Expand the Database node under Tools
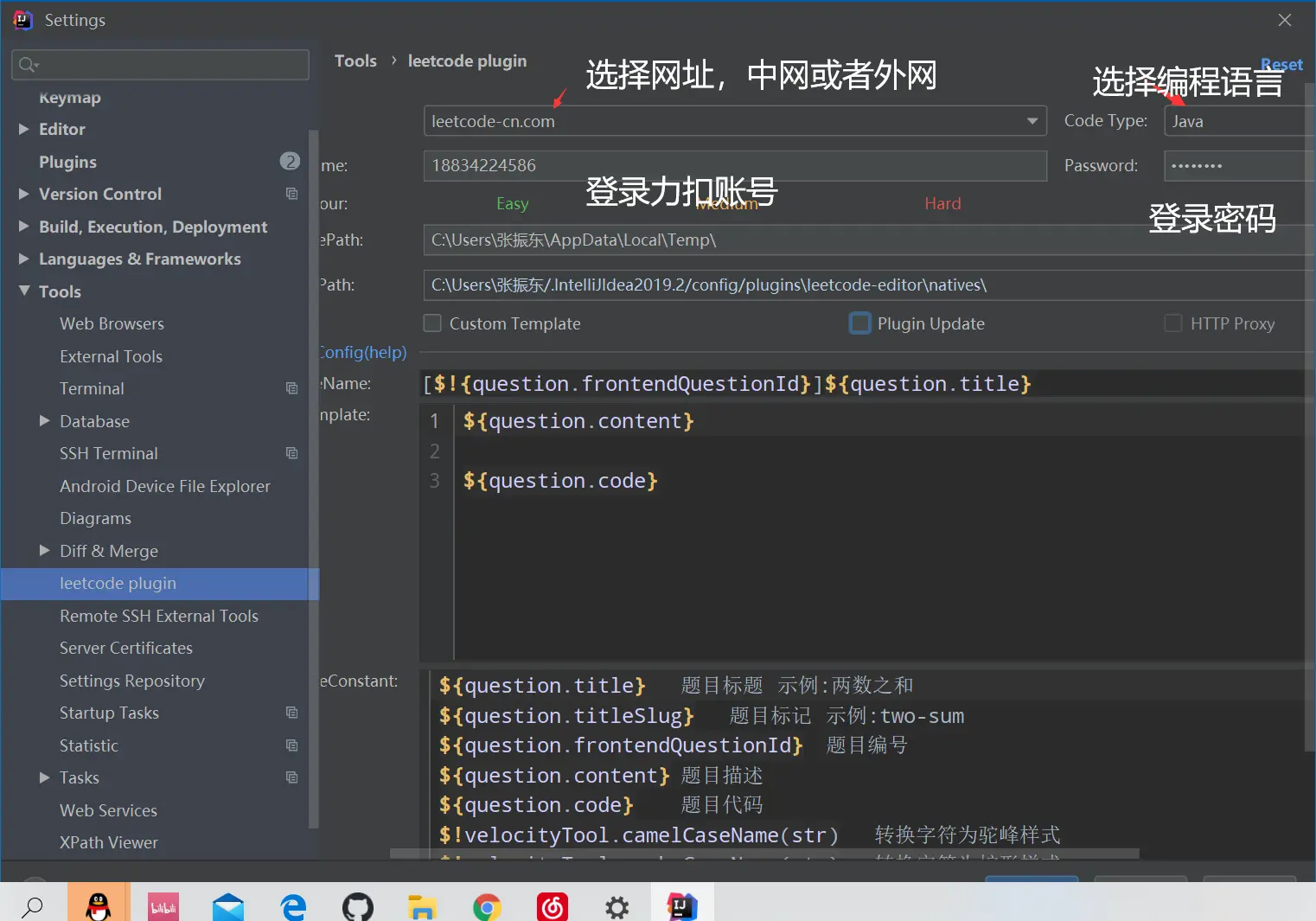This screenshot has height=921, width=1316. pos(45,421)
